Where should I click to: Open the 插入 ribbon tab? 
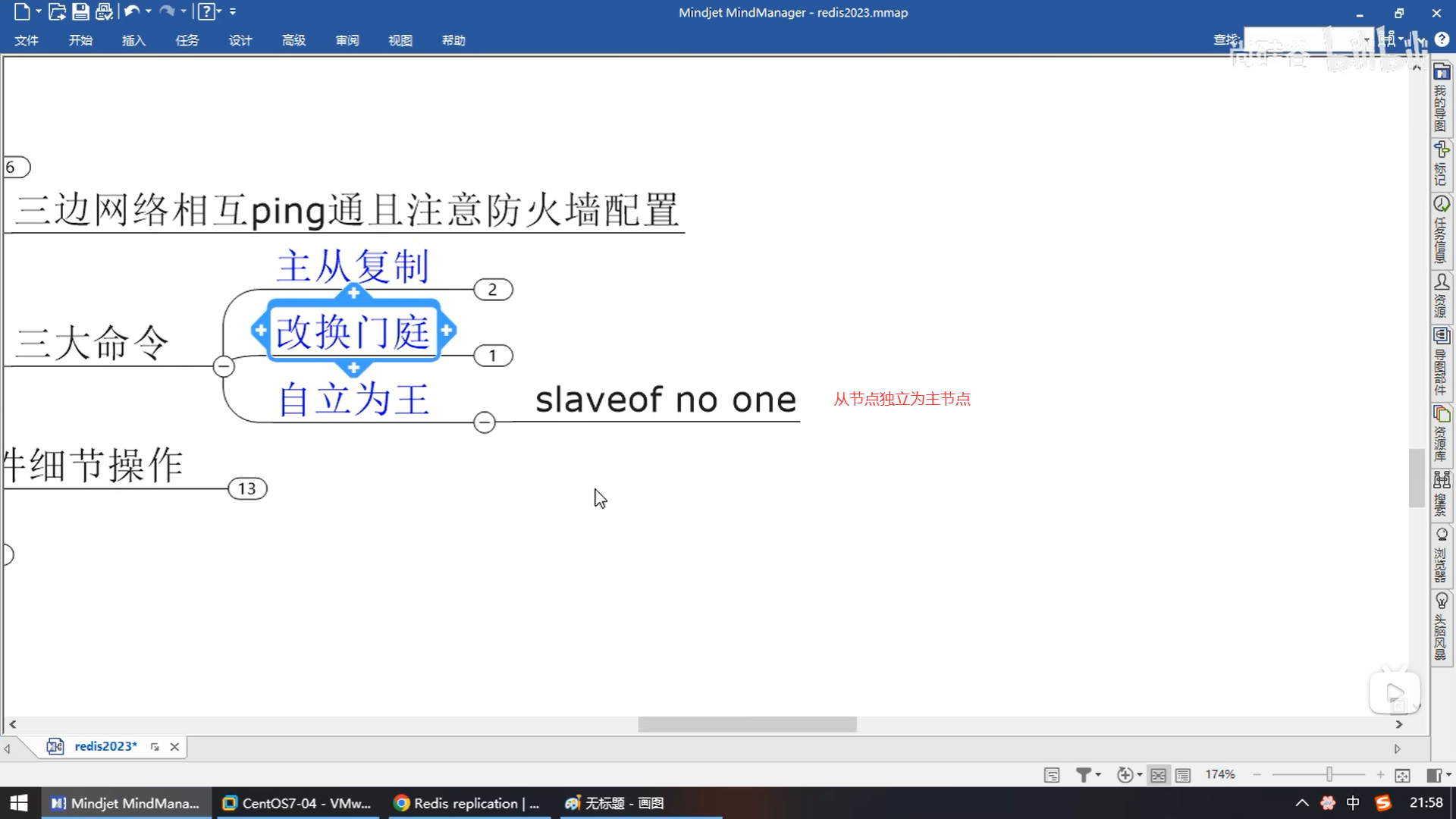(x=133, y=40)
